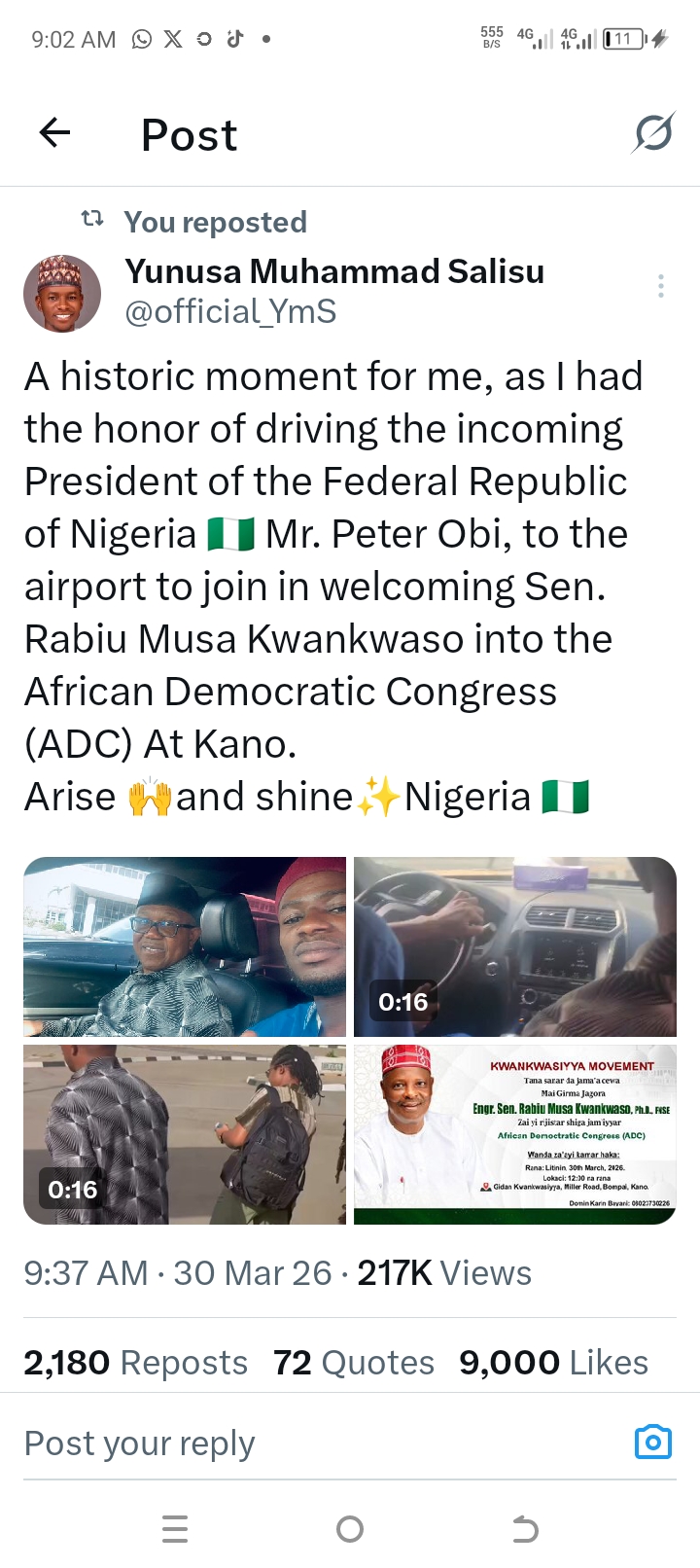Tap the WhatsApp notification icon in status bar

pyautogui.click(x=142, y=39)
